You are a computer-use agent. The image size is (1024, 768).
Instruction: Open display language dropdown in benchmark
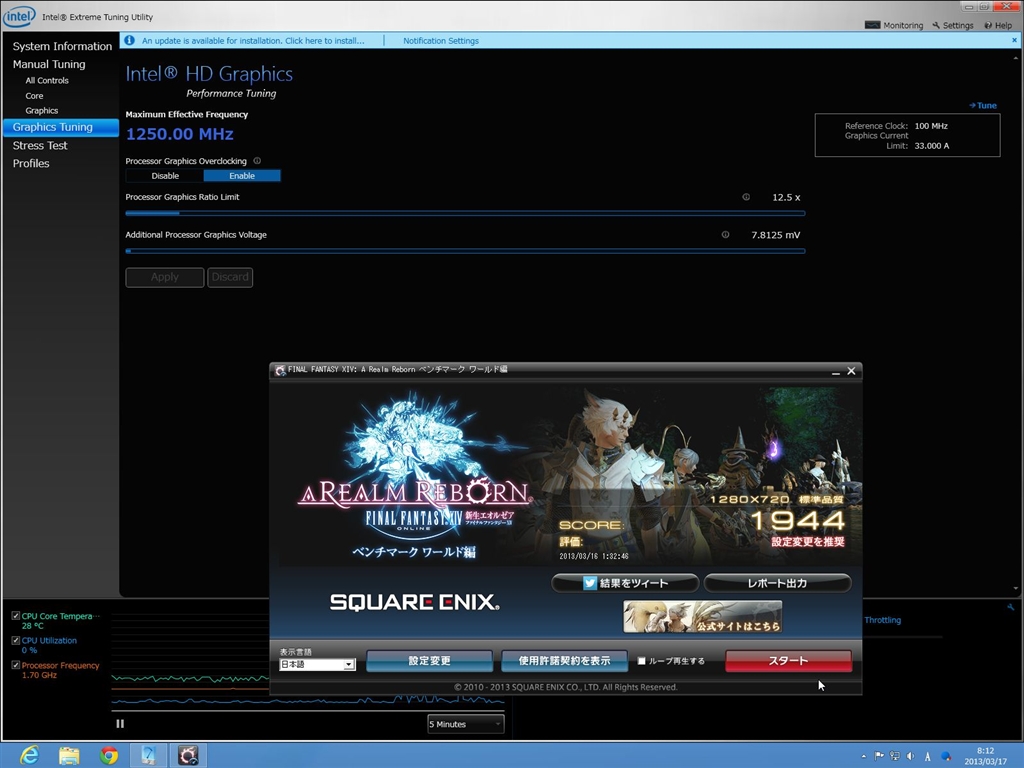[317, 665]
